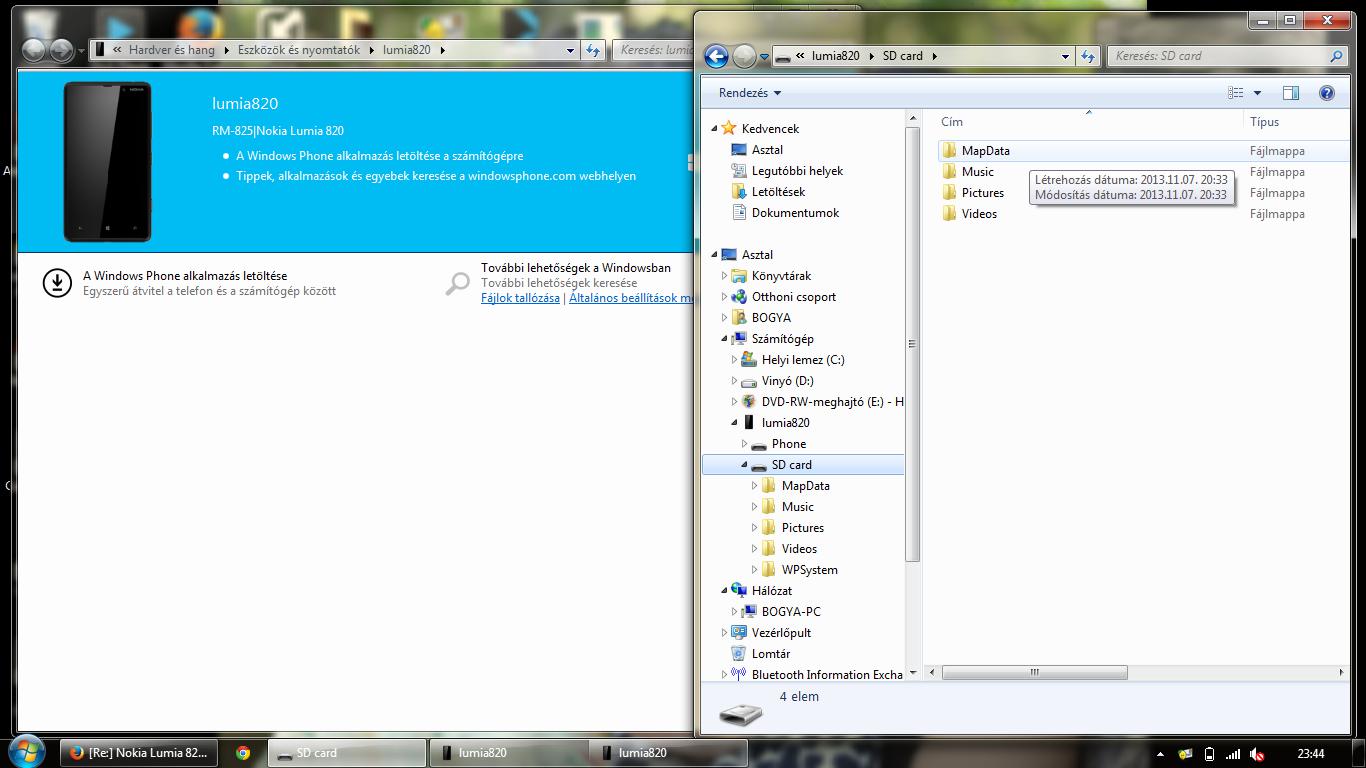
Task: Open Chrome from the taskbar
Action: tap(243, 753)
